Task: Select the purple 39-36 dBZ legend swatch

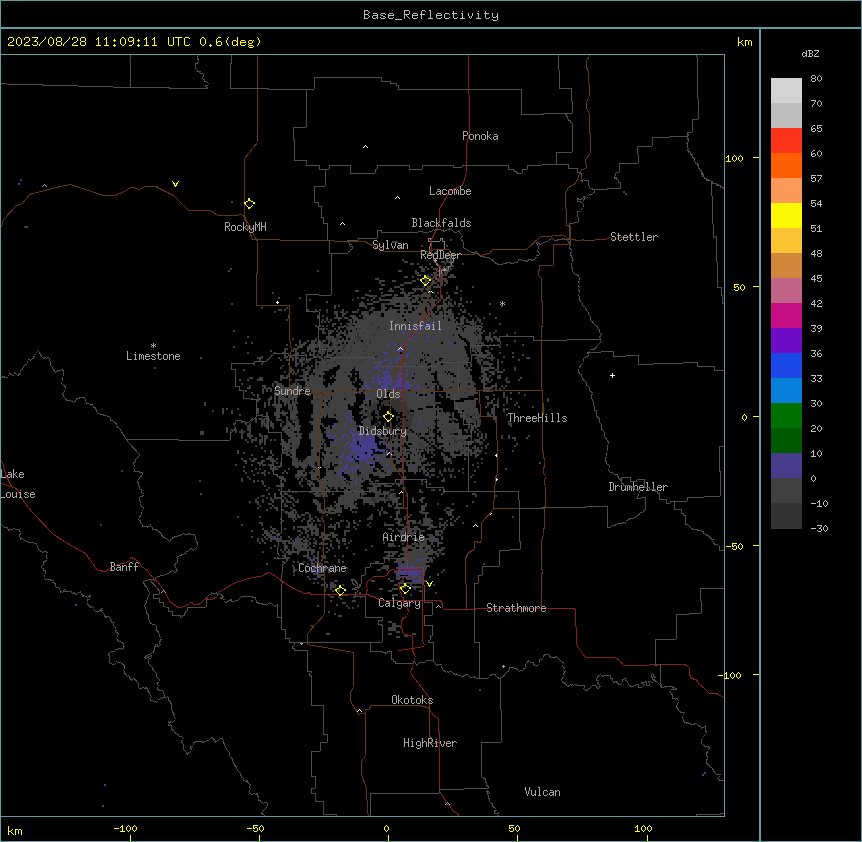Action: (x=786, y=340)
